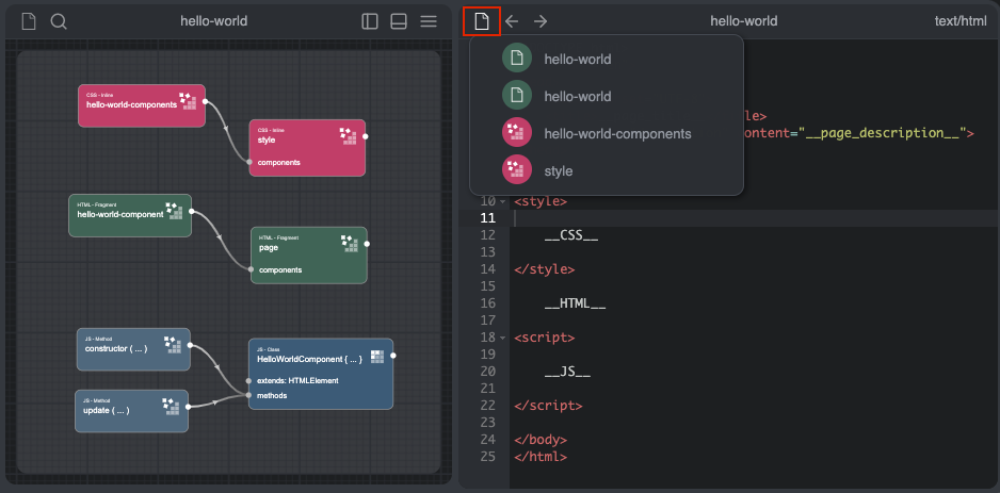This screenshot has width=1000, height=493.
Task: Pick the style entry in the file dropdown
Action: tap(558, 171)
